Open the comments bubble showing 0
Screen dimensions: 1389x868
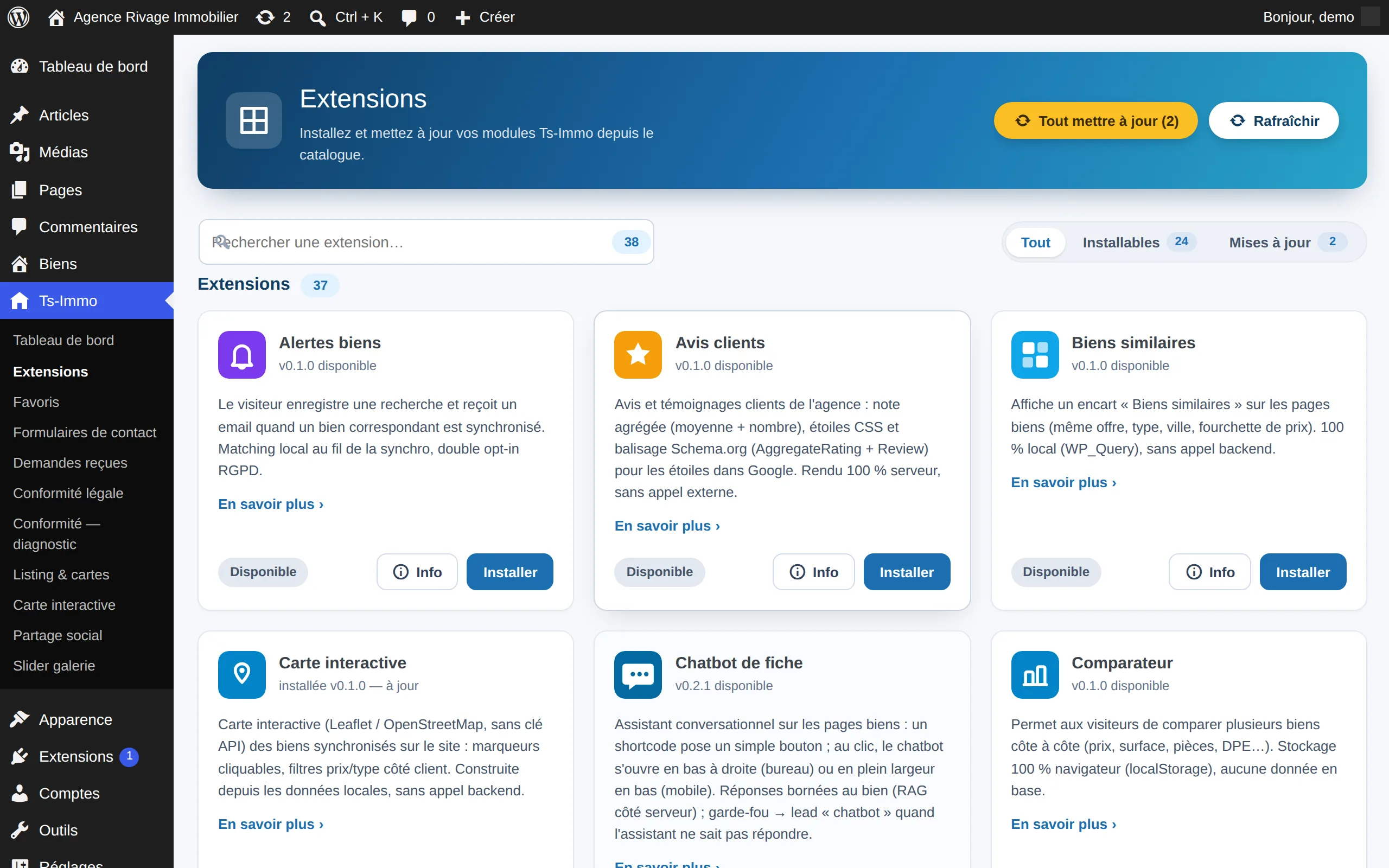coord(418,17)
